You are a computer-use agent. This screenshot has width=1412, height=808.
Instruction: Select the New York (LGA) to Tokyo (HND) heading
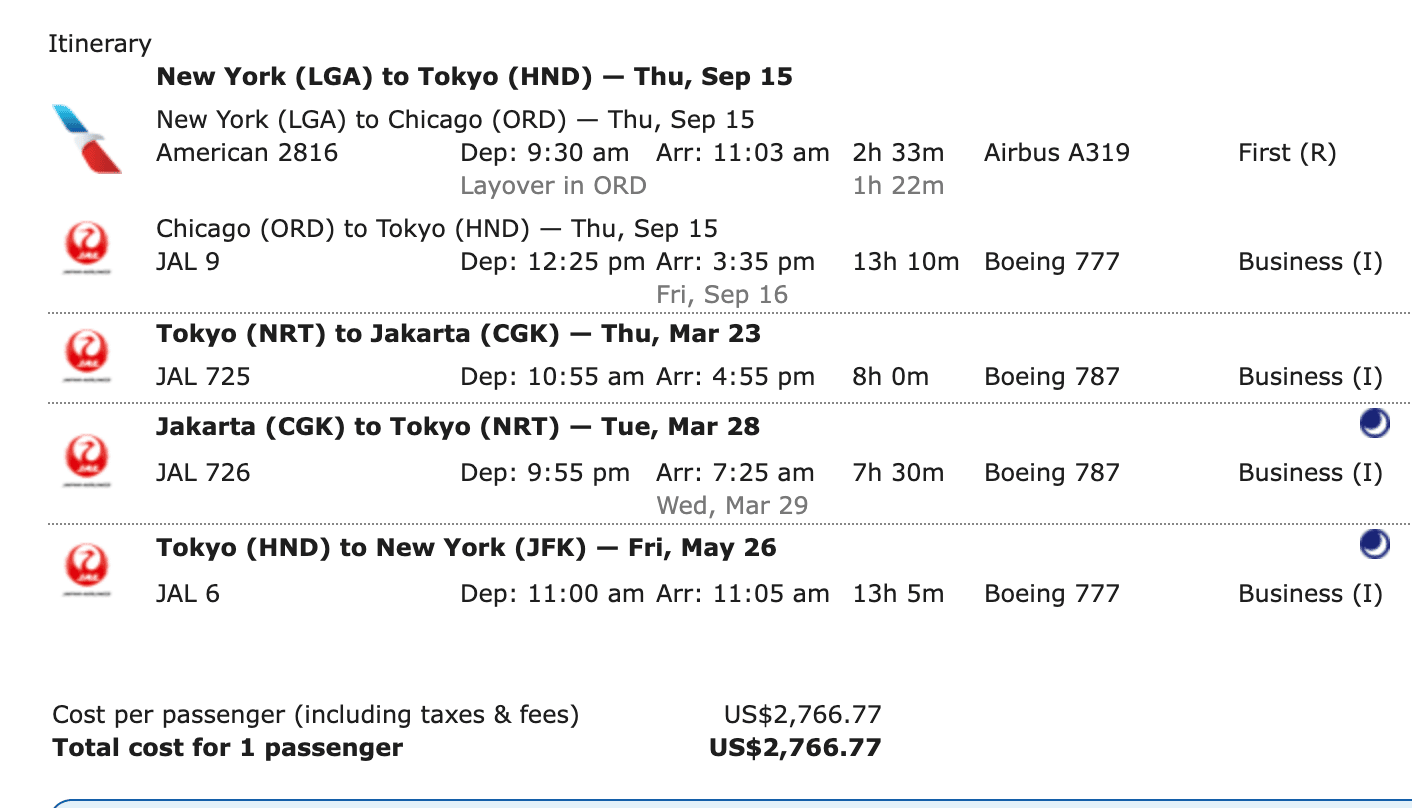coord(475,77)
